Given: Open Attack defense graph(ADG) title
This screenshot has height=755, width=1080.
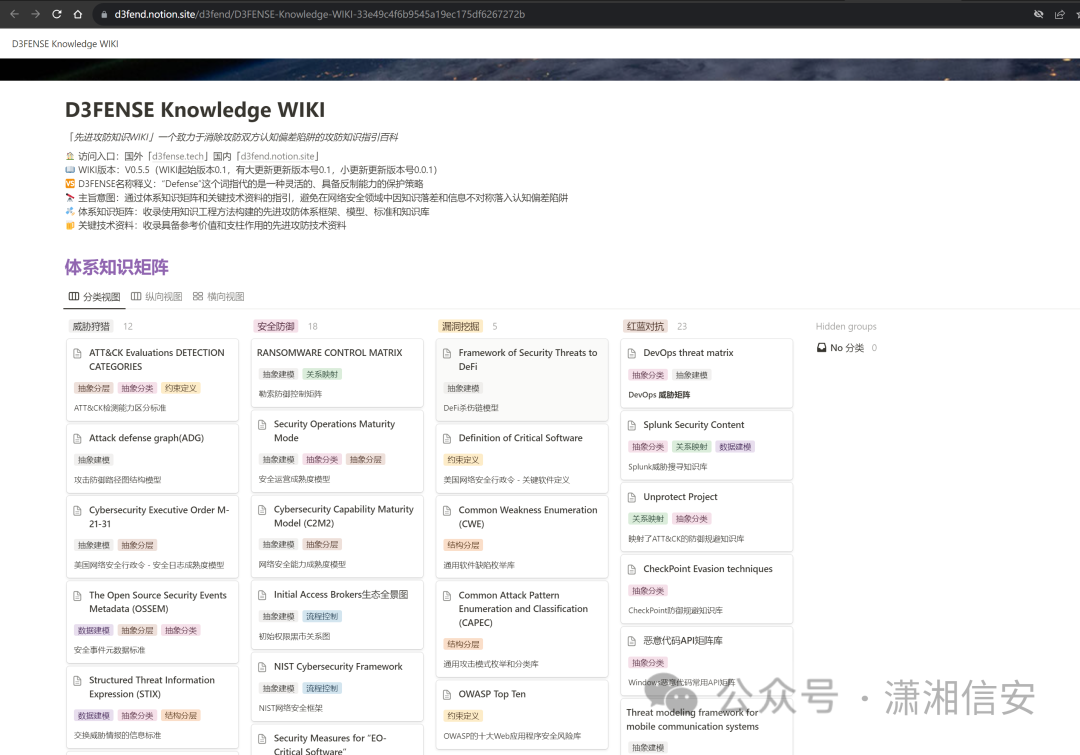Looking at the screenshot, I should [146, 438].
